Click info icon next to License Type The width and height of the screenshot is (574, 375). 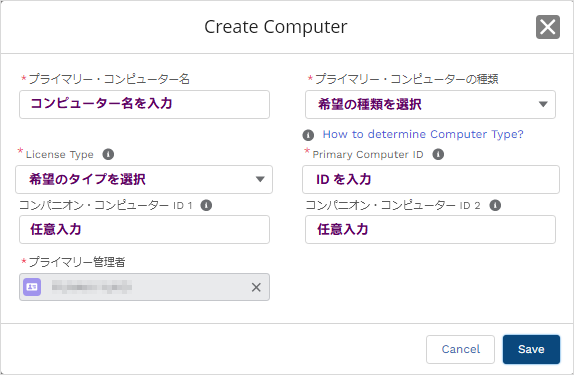(x=108, y=154)
